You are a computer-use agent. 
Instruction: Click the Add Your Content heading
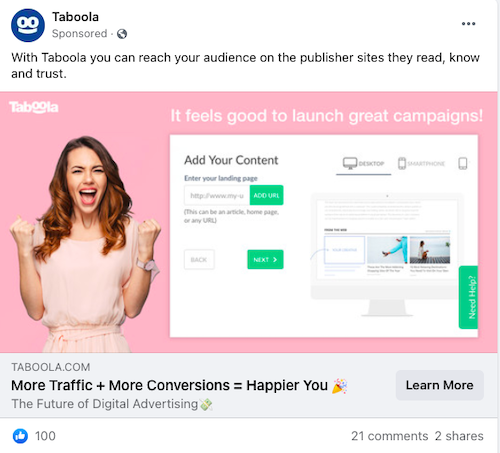[x=231, y=160]
